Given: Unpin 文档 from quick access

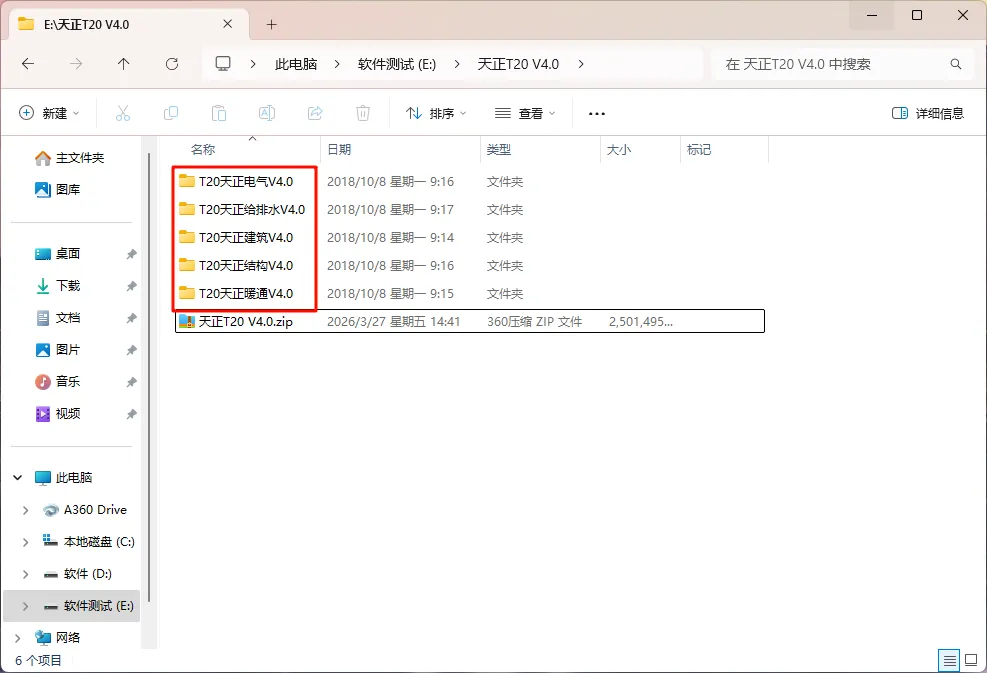Looking at the screenshot, I should pos(131,319).
